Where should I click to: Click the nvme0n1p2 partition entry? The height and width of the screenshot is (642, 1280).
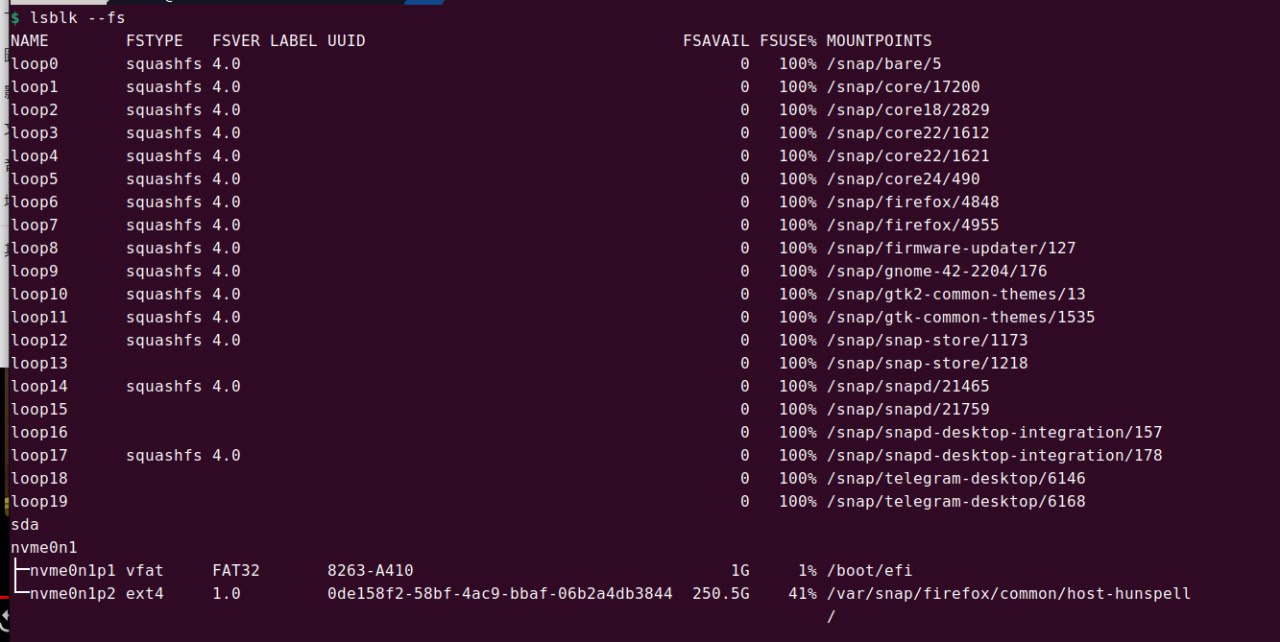coord(72,593)
